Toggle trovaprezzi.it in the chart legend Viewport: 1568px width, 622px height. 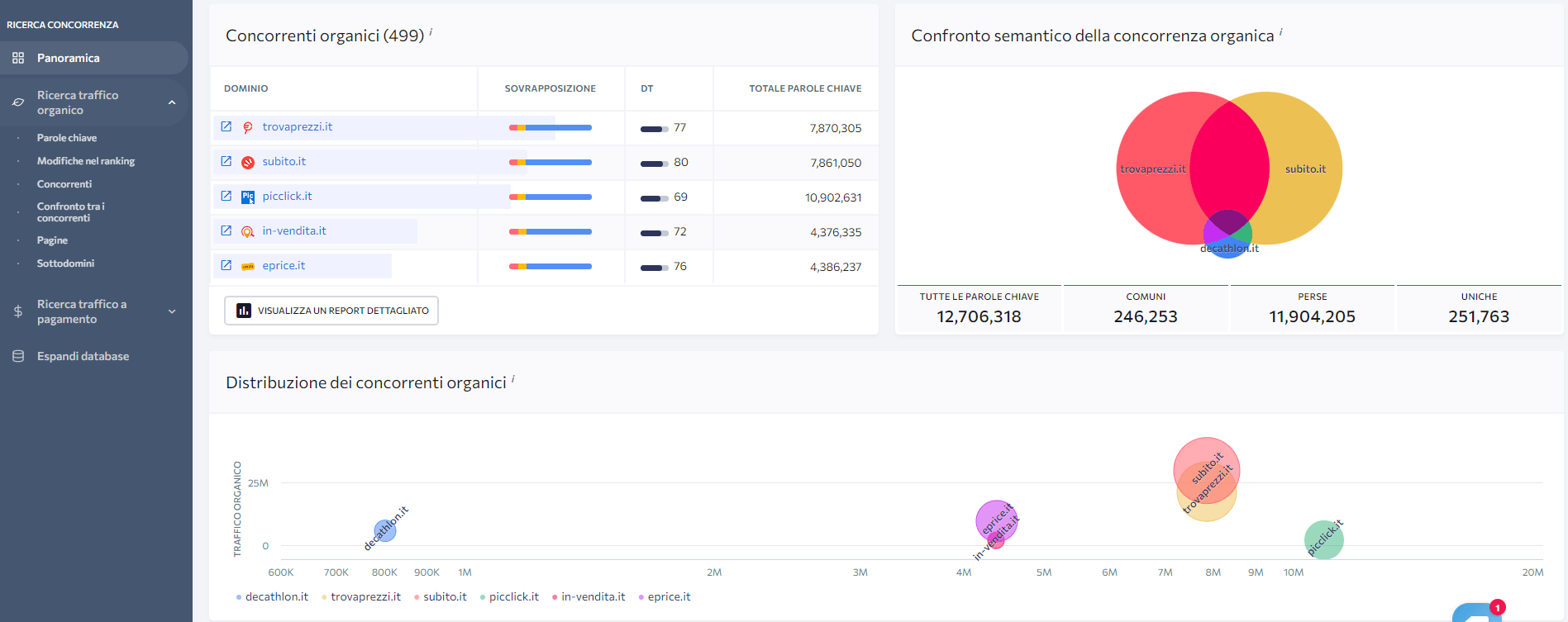[361, 596]
